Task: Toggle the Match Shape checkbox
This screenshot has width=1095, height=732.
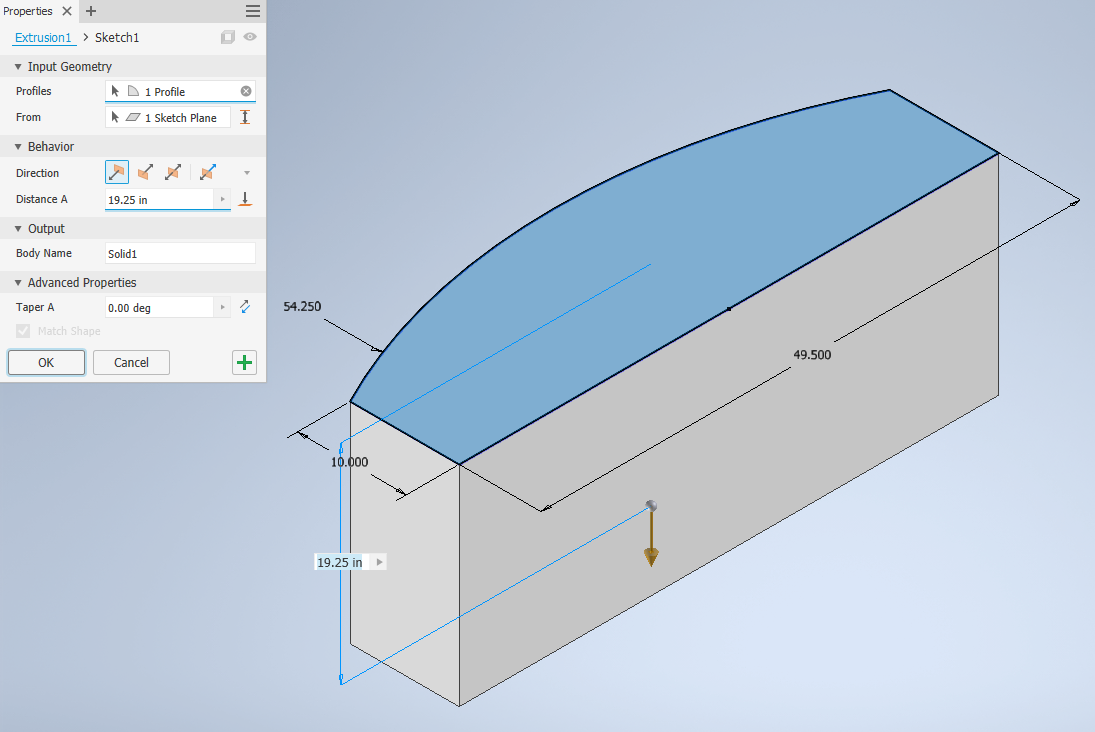Action: [23, 331]
